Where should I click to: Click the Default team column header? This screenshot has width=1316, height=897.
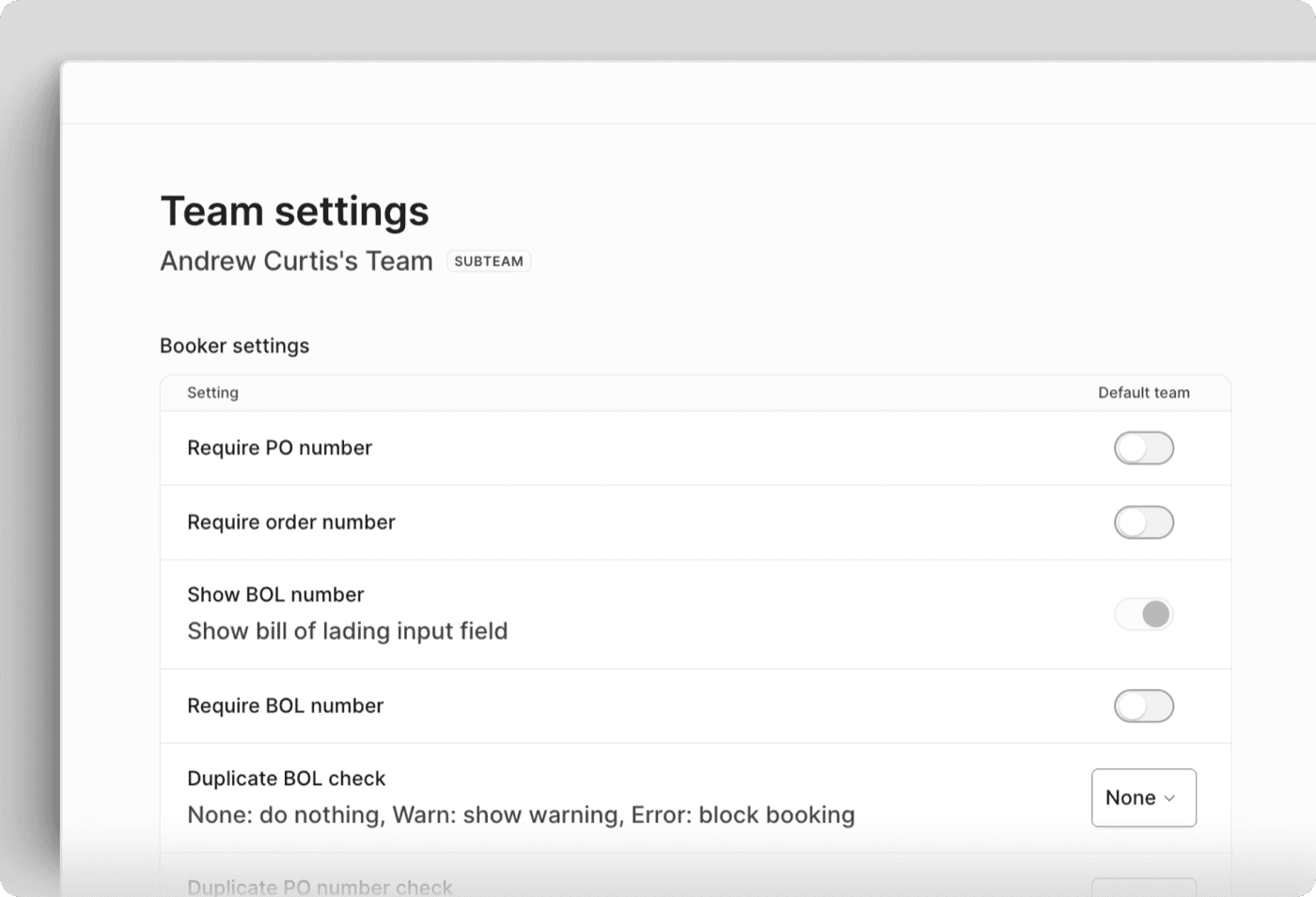[1143, 392]
